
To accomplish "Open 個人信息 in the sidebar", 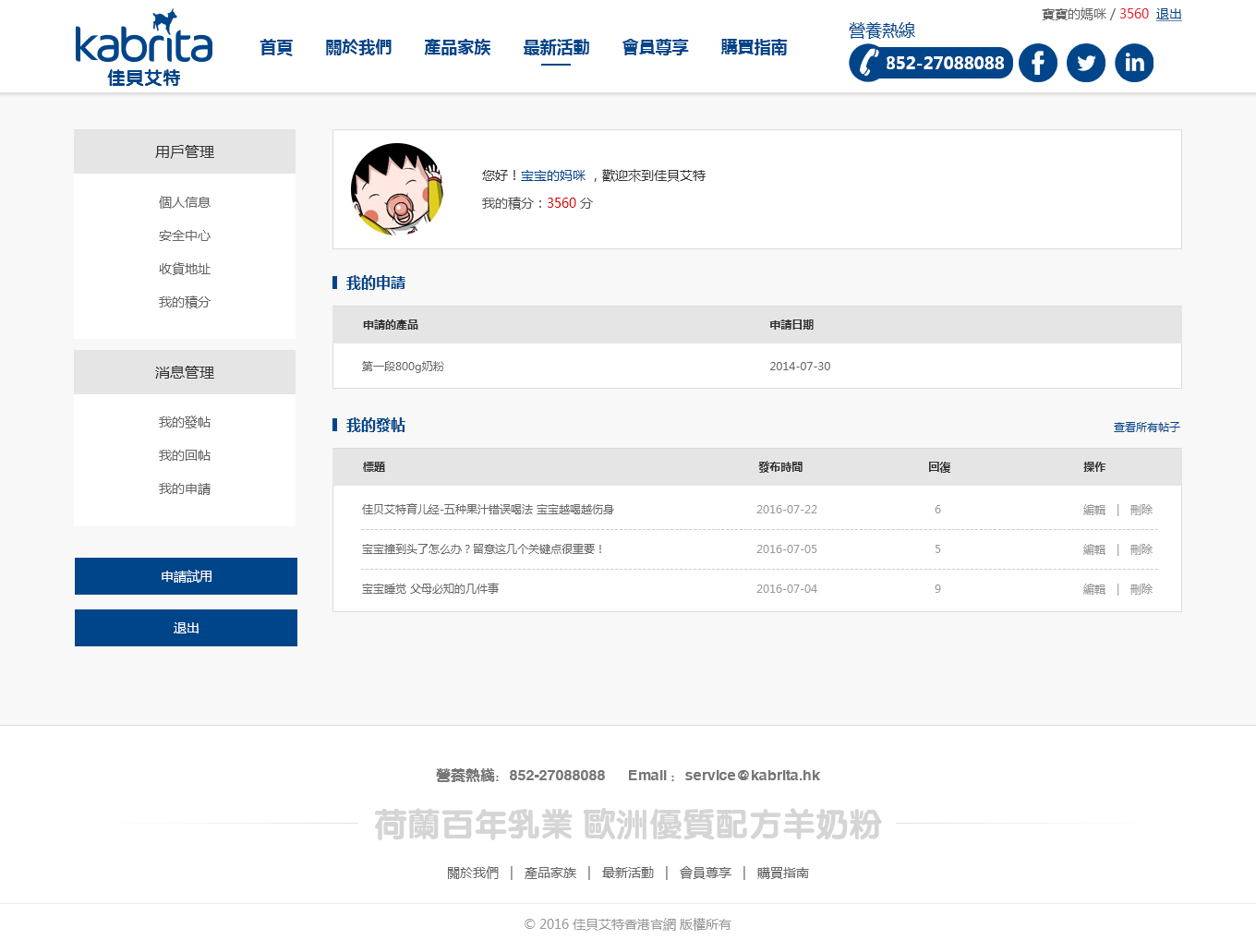I will point(185,202).
